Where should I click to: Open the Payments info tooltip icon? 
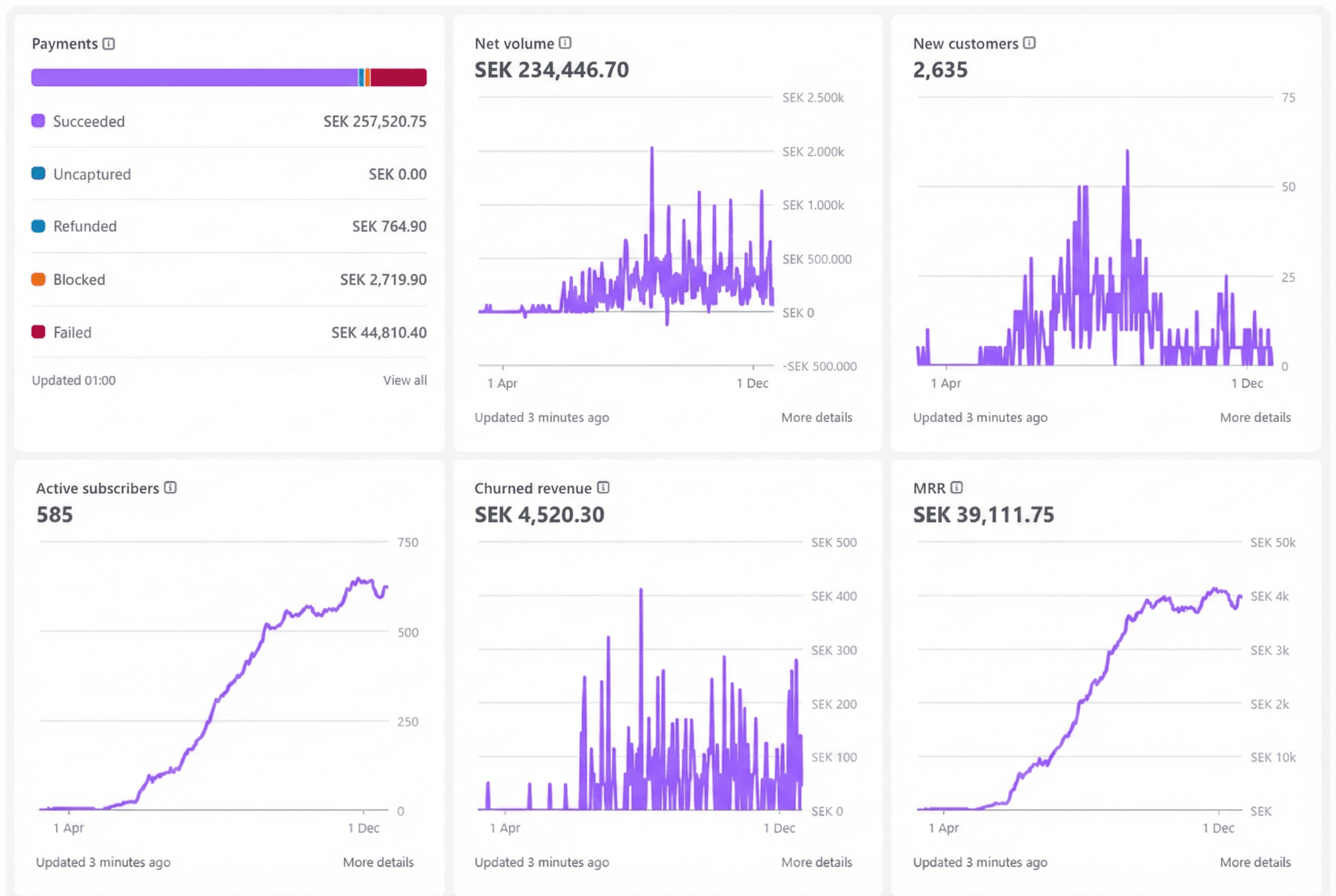(109, 43)
